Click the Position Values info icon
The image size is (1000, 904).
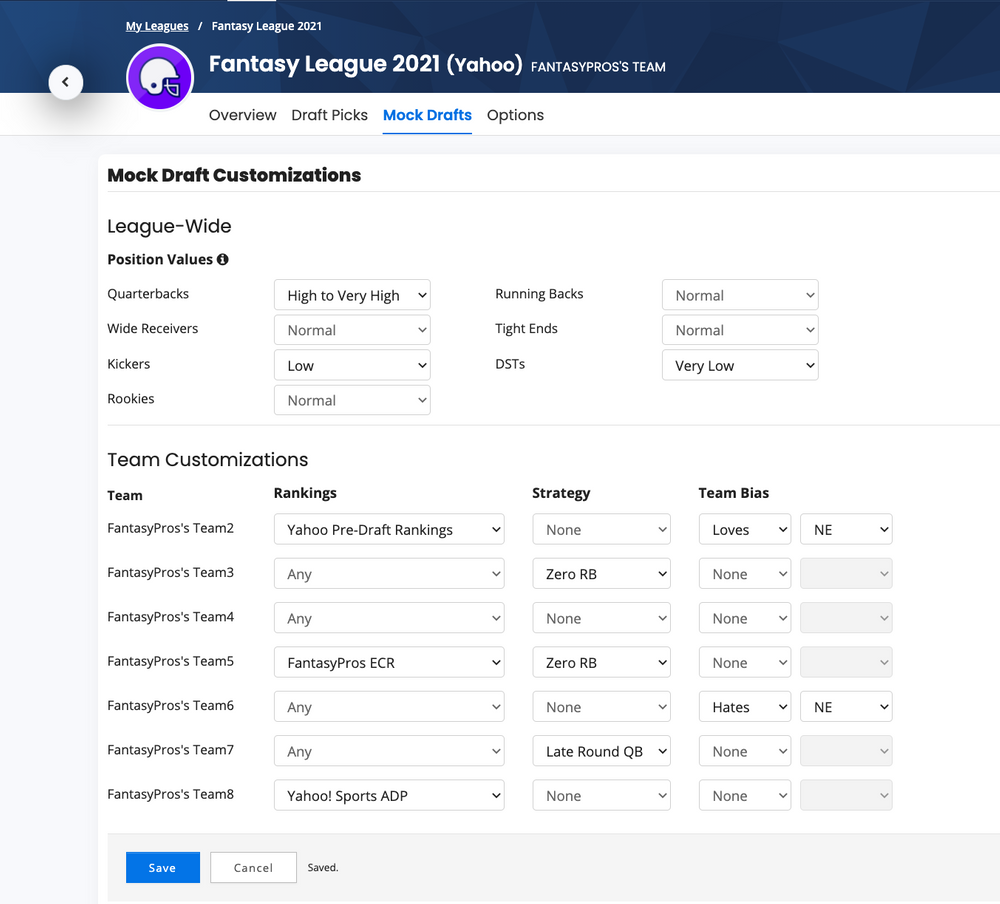(x=222, y=259)
